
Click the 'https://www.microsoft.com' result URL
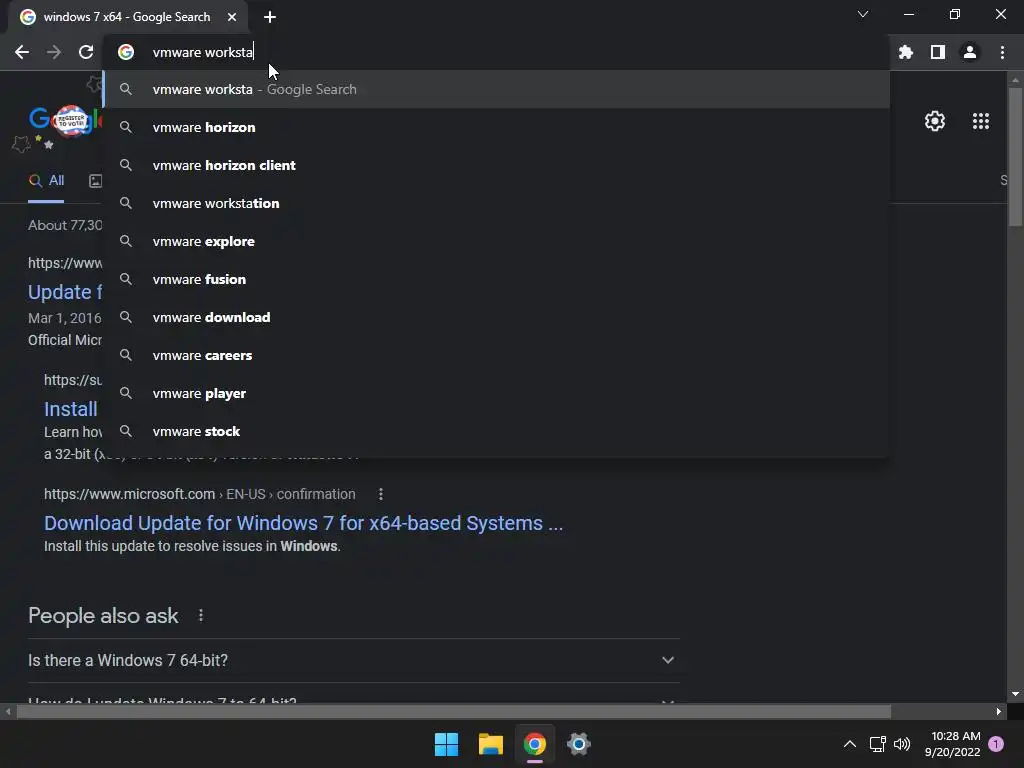tap(129, 494)
